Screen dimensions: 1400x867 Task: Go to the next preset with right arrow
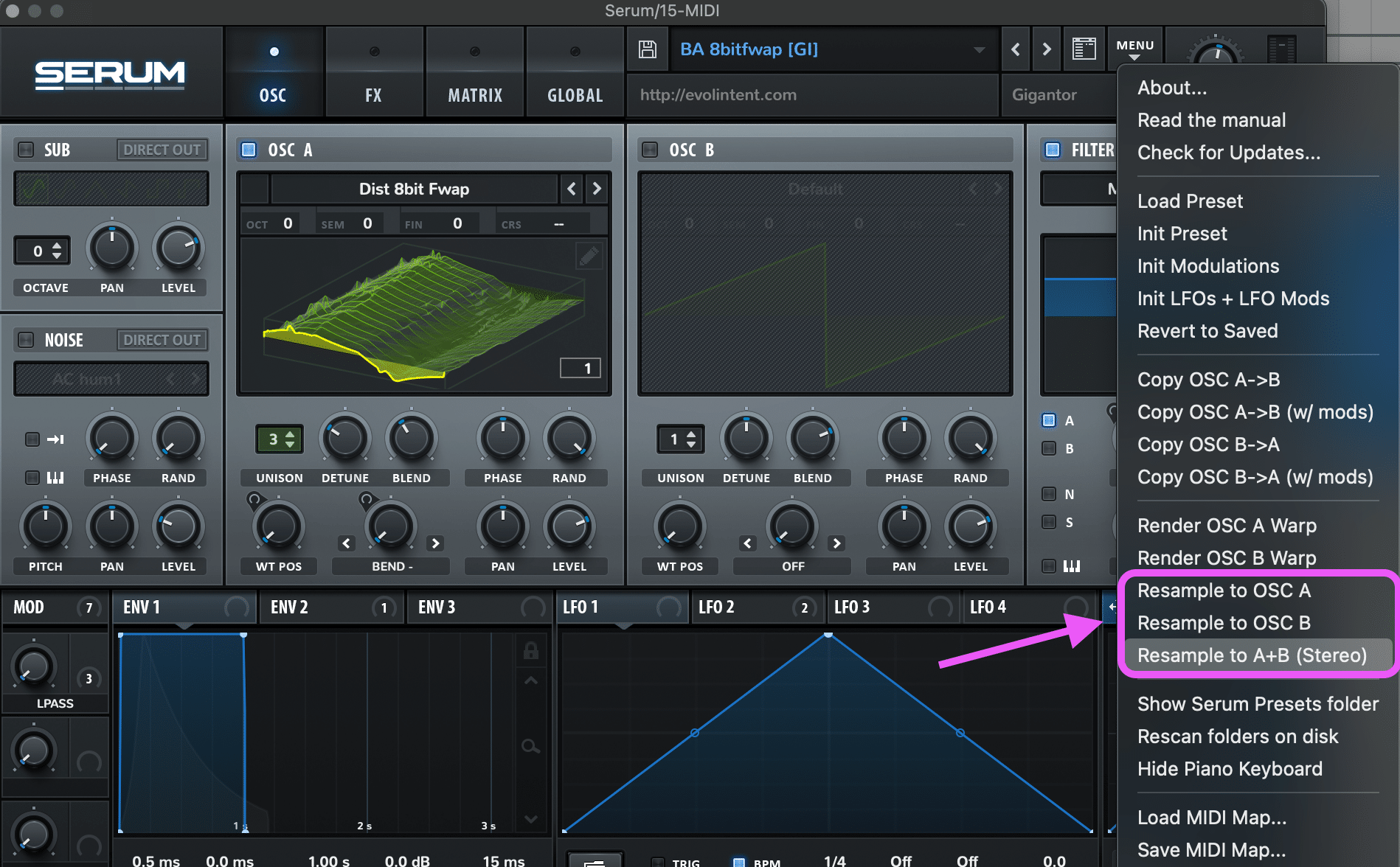(x=1046, y=49)
